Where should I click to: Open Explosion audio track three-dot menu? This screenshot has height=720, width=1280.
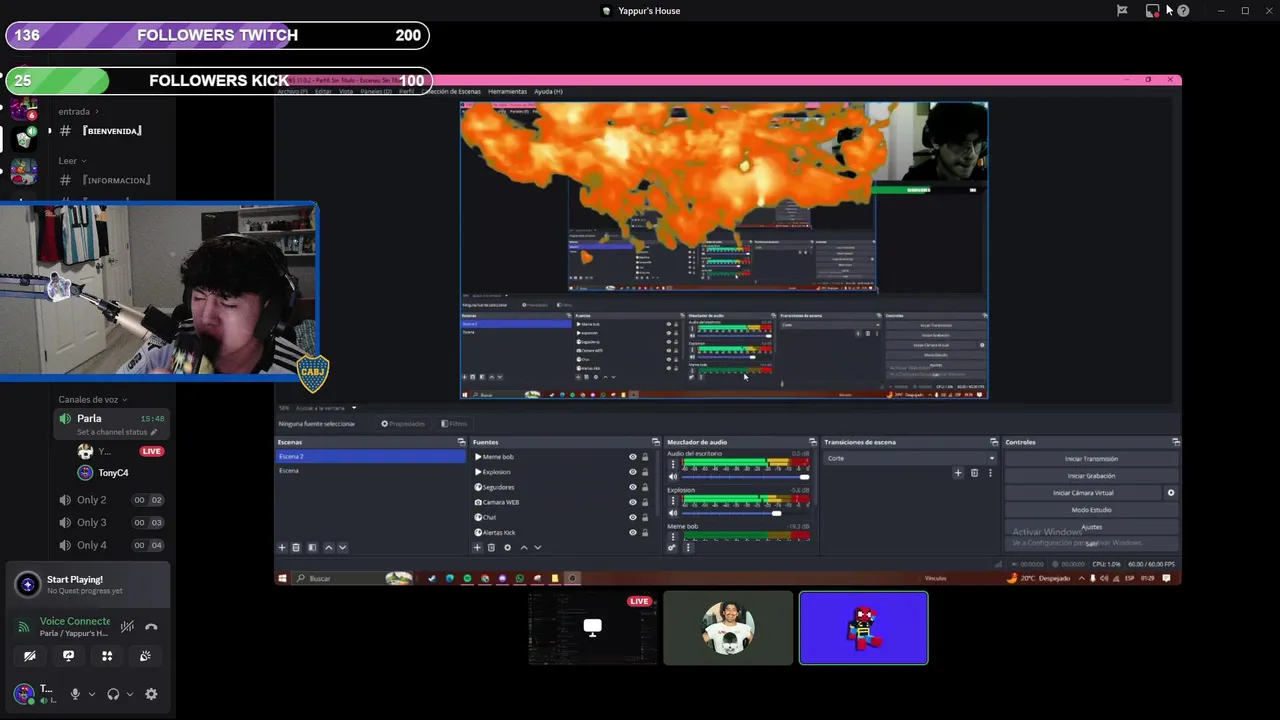[673, 501]
